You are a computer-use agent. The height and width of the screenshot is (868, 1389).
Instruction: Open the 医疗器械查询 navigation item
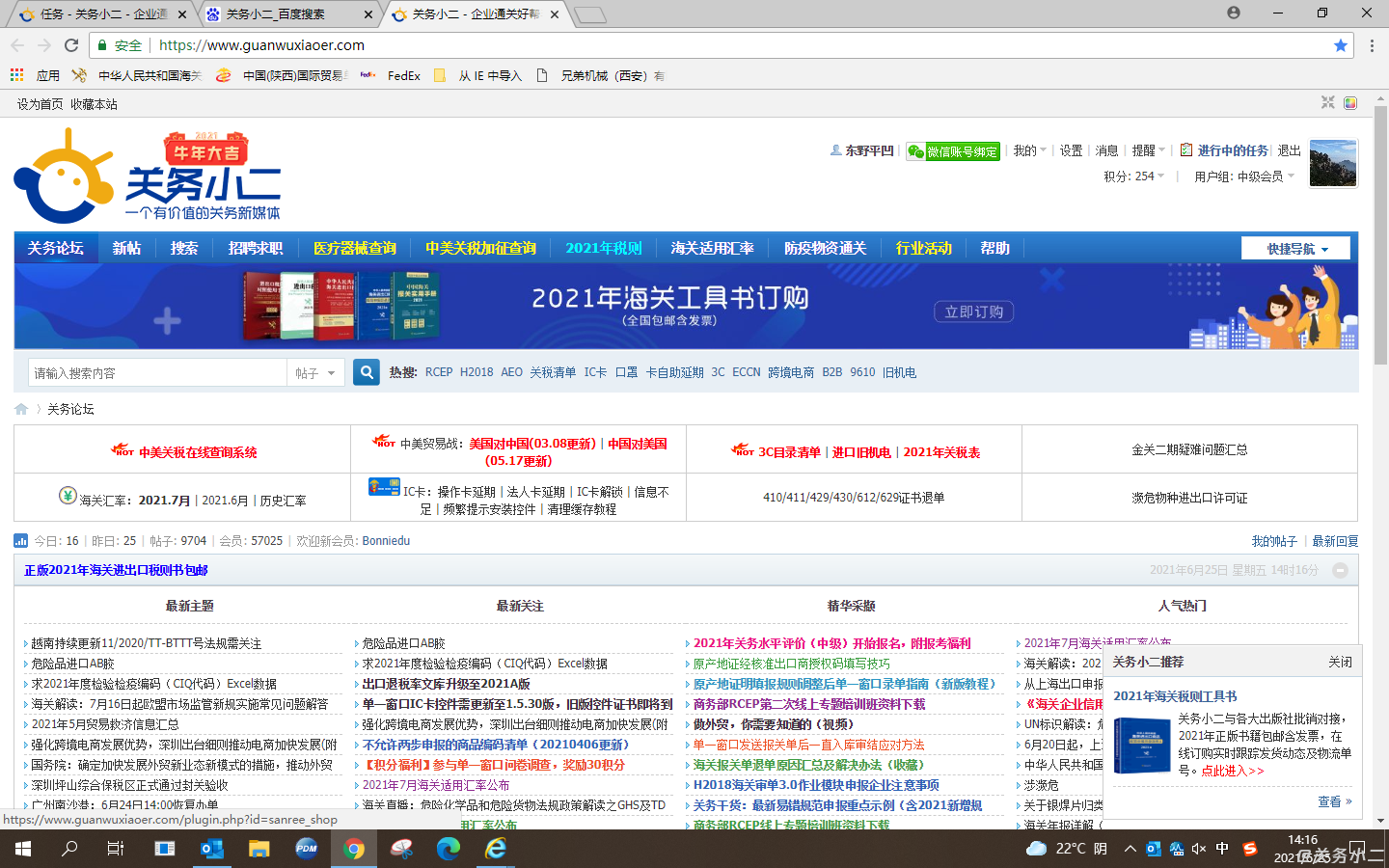(355, 248)
